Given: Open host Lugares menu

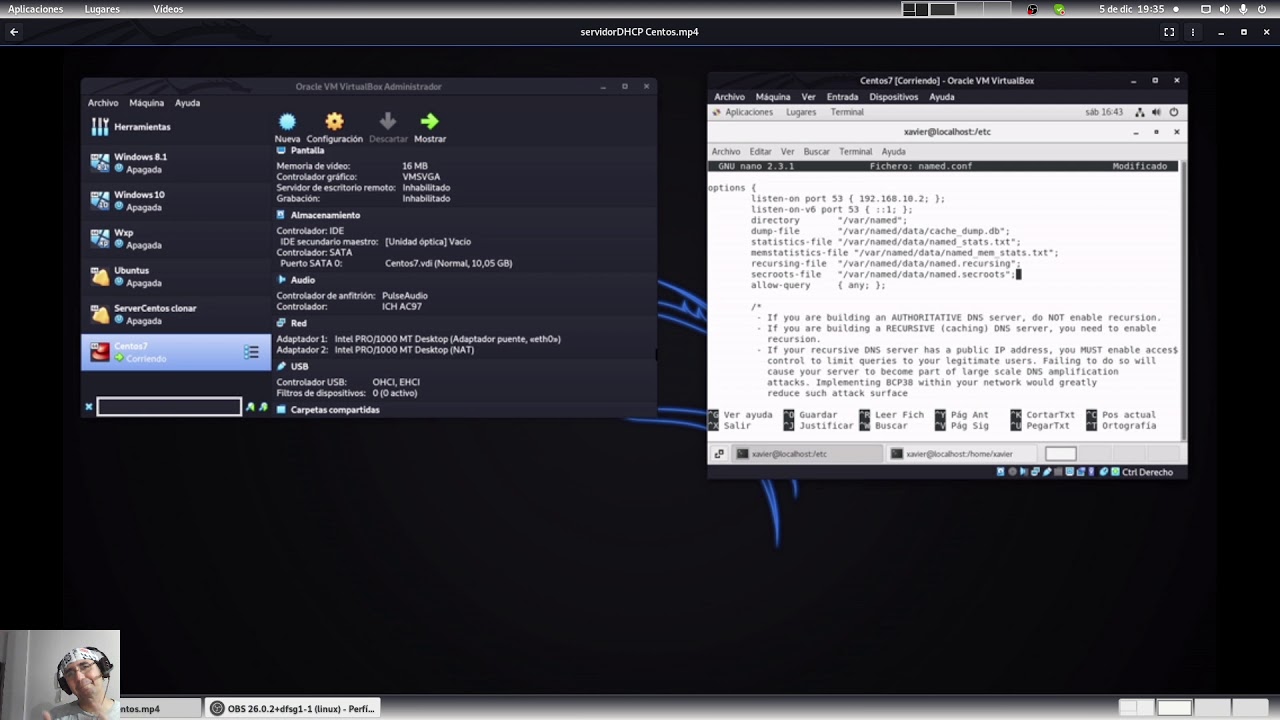Looking at the screenshot, I should tap(102, 9).
